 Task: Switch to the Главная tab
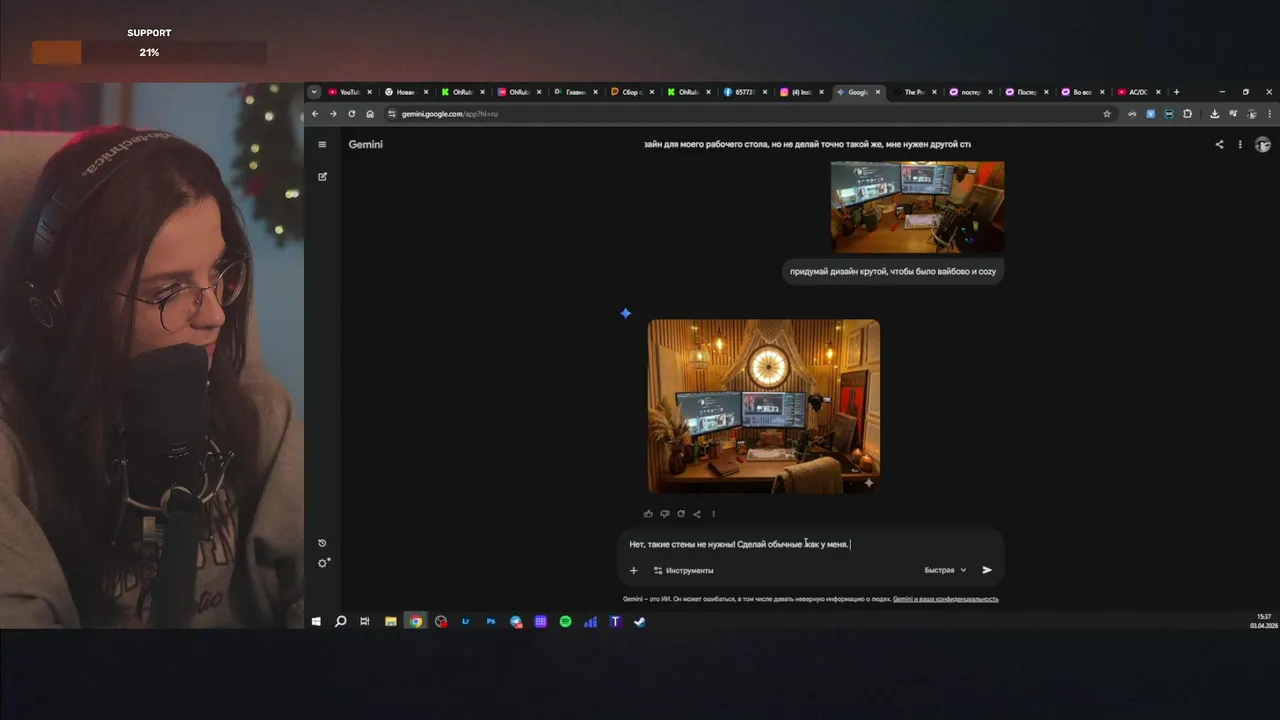point(575,92)
